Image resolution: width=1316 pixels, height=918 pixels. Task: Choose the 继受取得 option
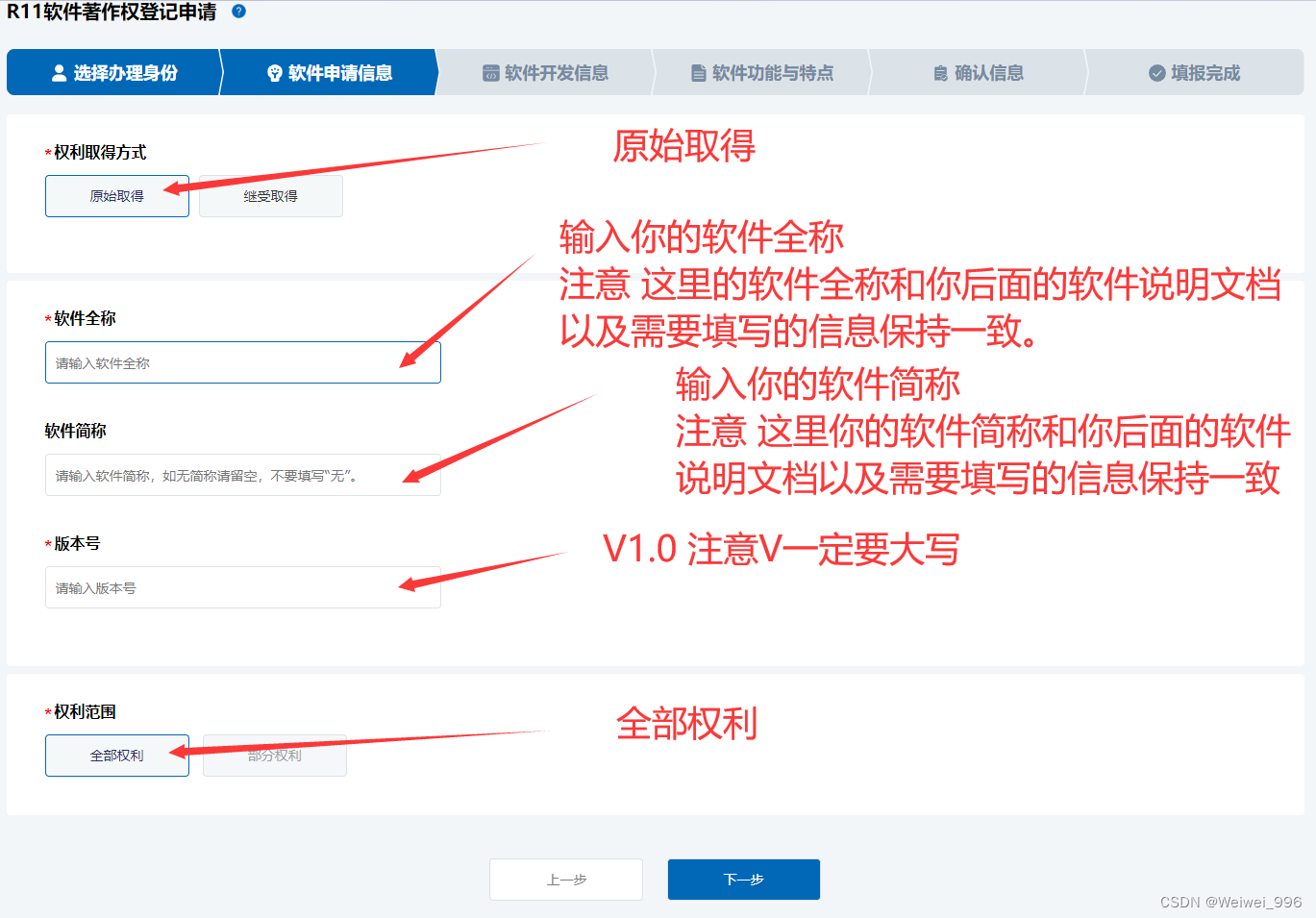pos(271,196)
